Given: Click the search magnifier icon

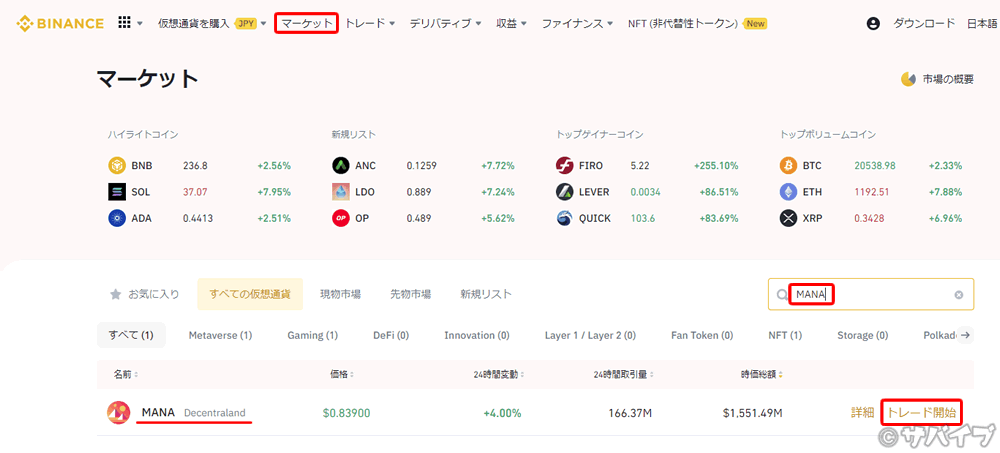Looking at the screenshot, I should tap(782, 295).
